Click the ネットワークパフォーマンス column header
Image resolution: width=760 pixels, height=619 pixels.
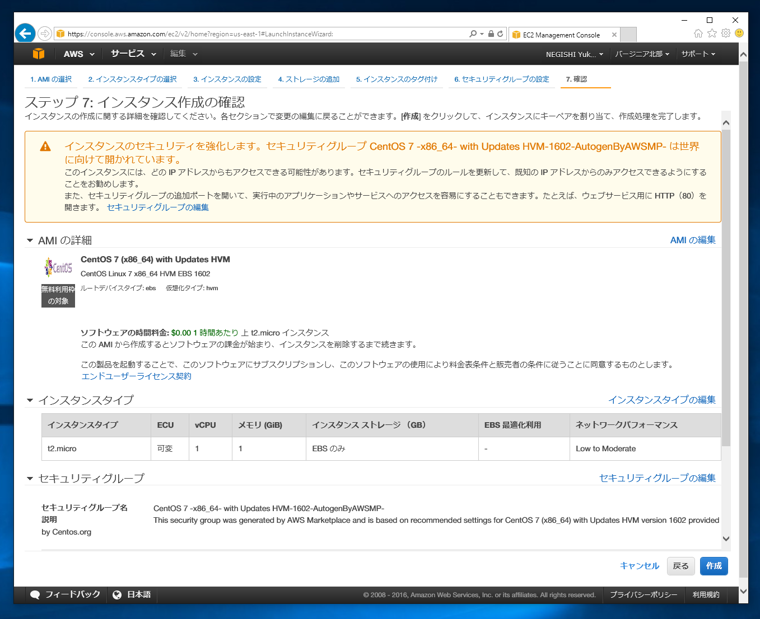(645, 425)
